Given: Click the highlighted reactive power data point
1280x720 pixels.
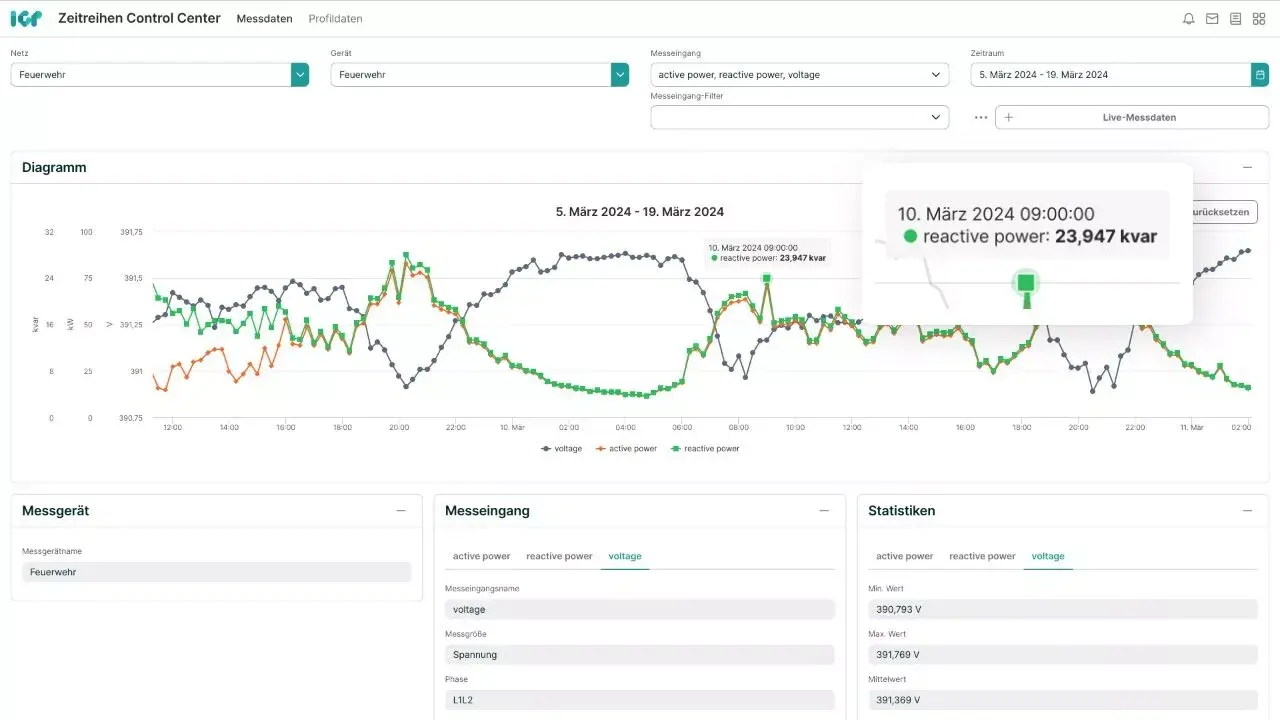Looking at the screenshot, I should tap(766, 278).
